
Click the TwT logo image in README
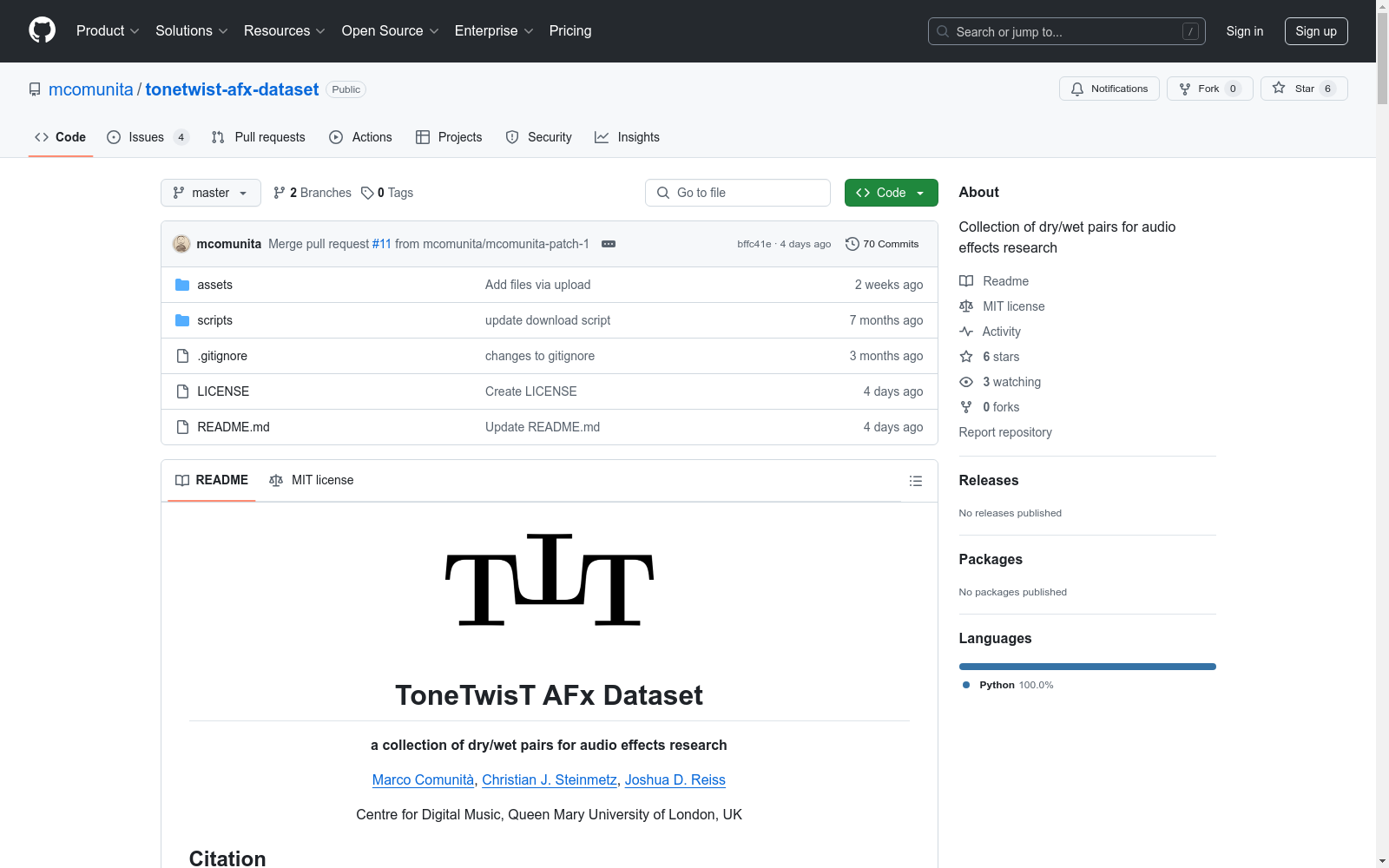tap(550, 580)
